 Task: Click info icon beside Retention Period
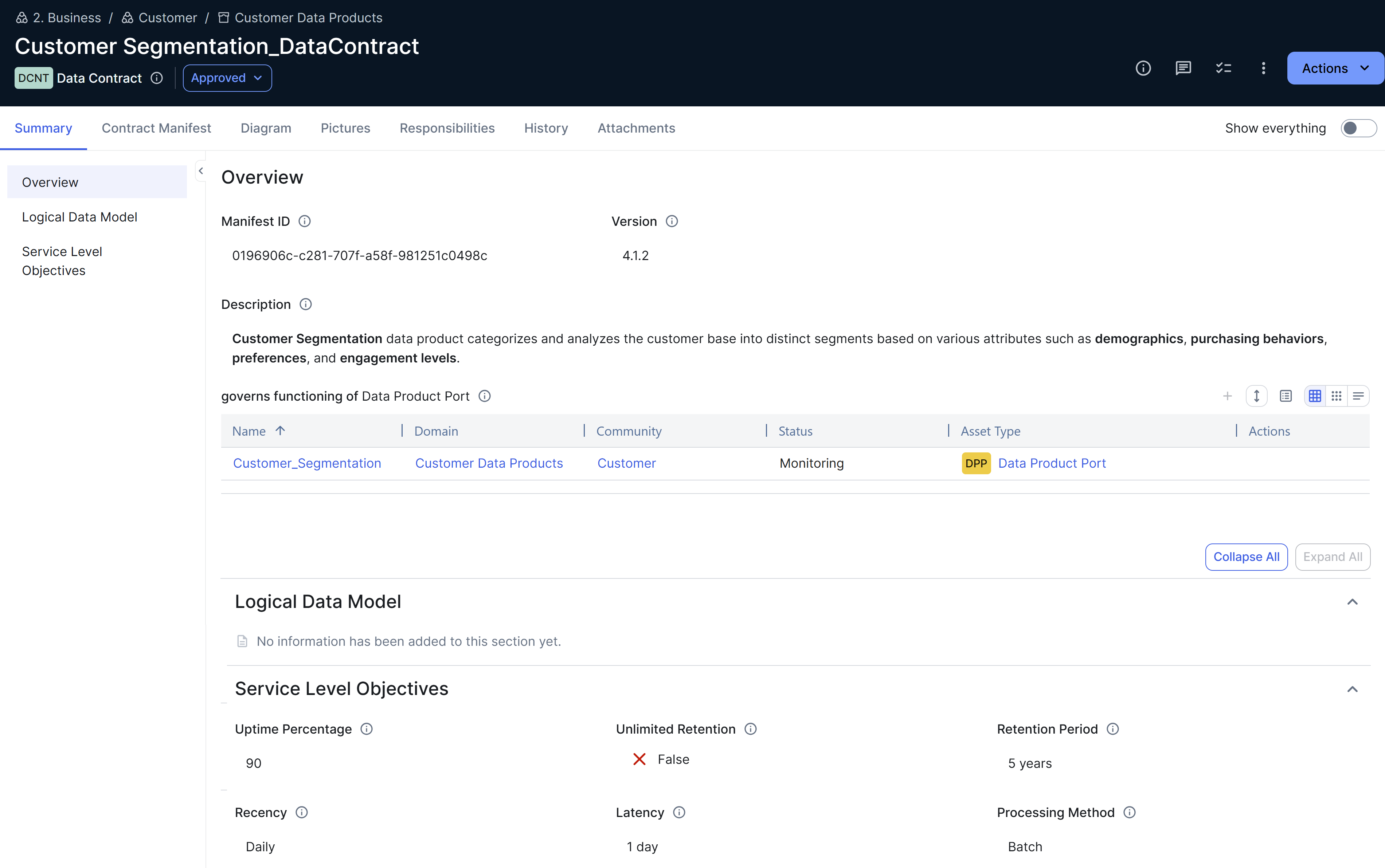click(x=1113, y=729)
